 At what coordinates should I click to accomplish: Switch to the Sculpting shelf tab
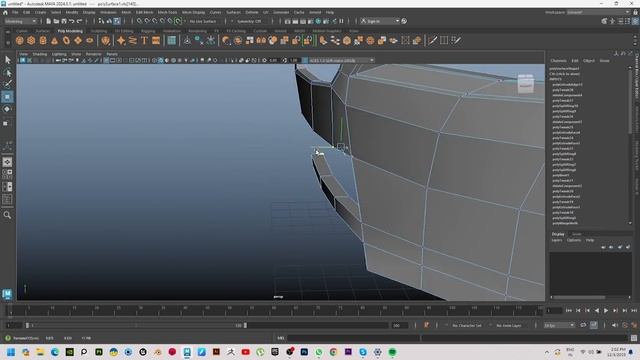[99, 31]
